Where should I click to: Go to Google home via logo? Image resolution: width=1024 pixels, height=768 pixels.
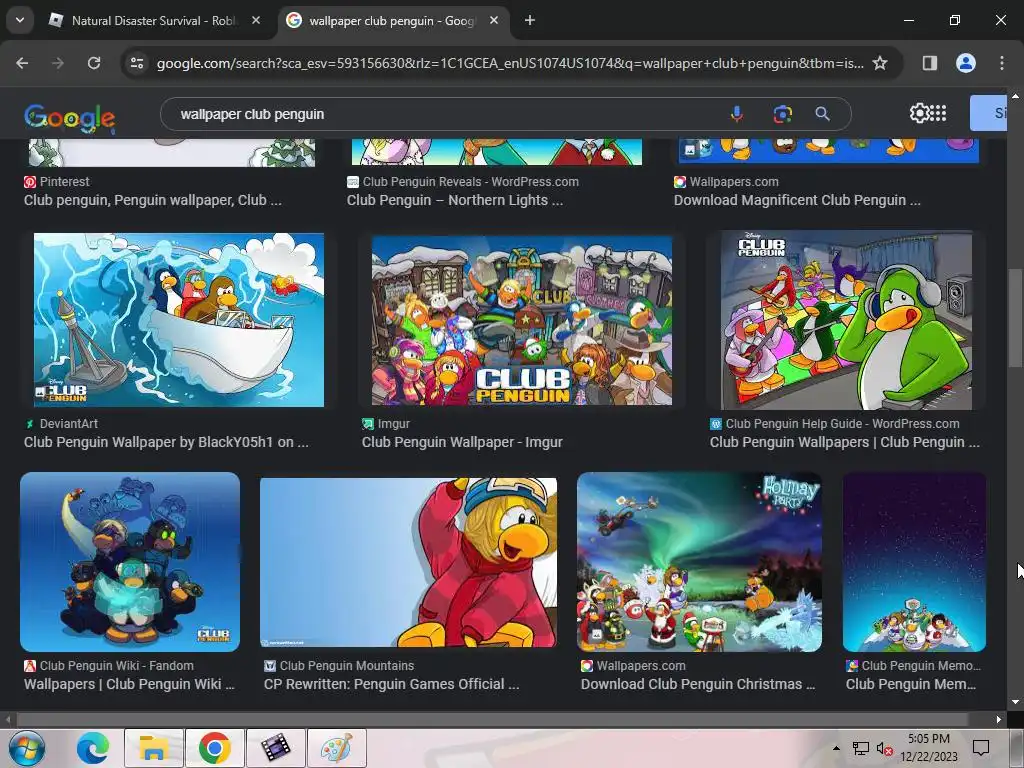pos(70,117)
